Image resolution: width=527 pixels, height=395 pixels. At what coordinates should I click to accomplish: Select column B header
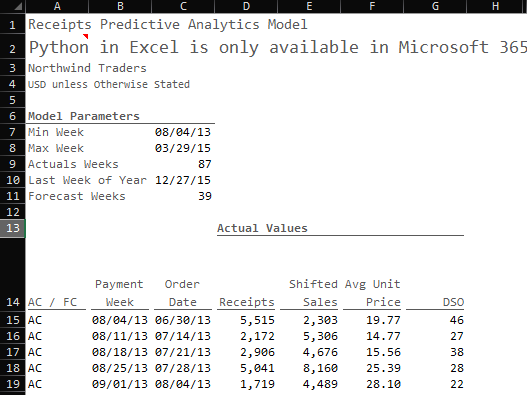120,6
